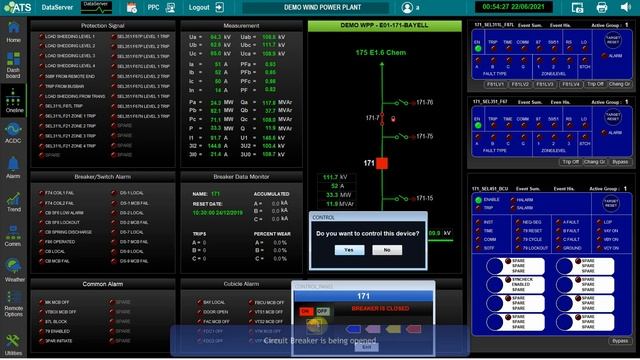Select the Oneline sidebar icon
640x360 pixels.
(13, 100)
